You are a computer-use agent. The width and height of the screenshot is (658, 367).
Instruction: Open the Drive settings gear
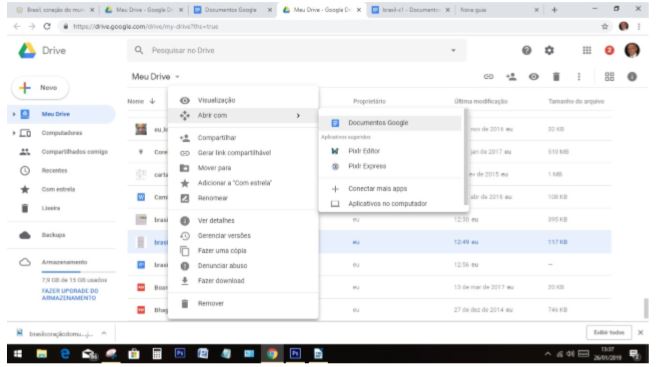pos(549,50)
